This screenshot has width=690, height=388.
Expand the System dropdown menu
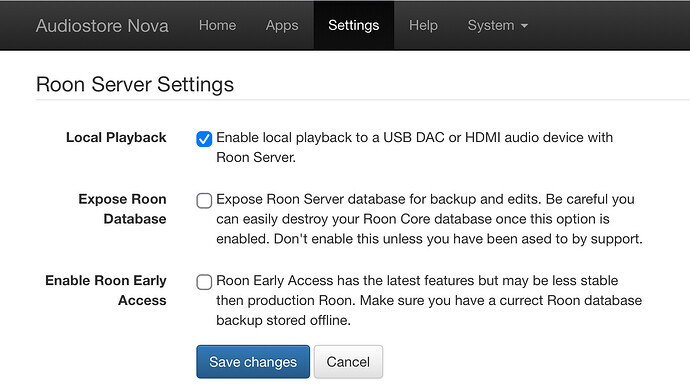[498, 26]
